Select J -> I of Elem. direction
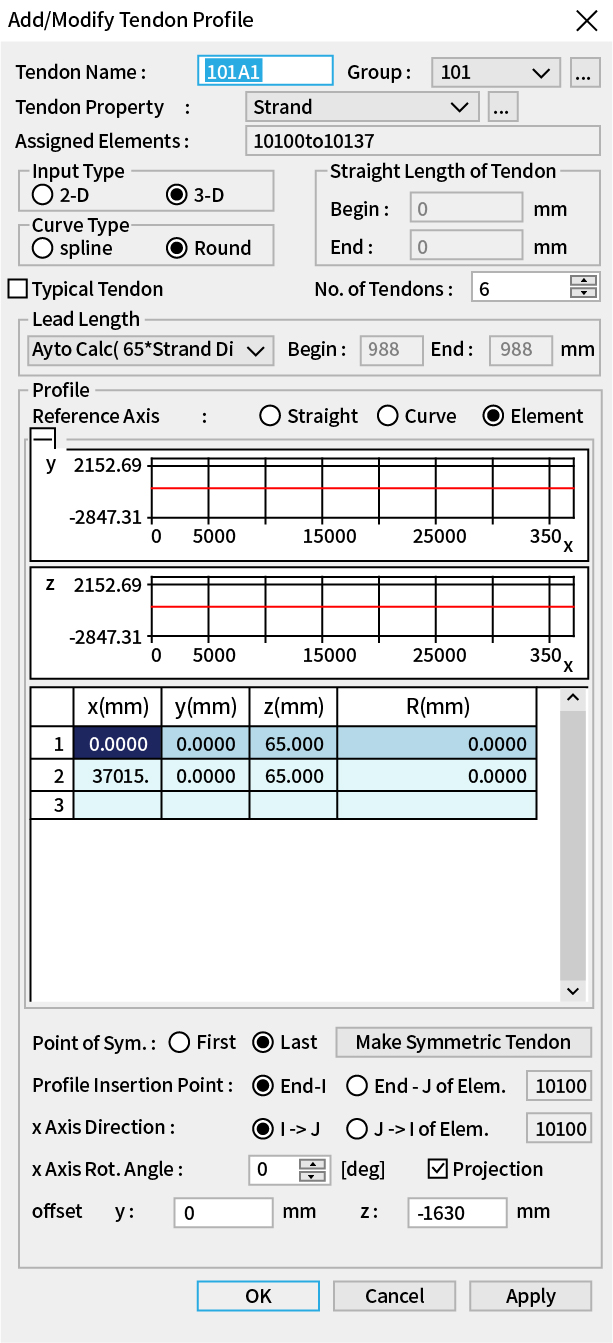Viewport: 613px width, 1343px height. (357, 1129)
